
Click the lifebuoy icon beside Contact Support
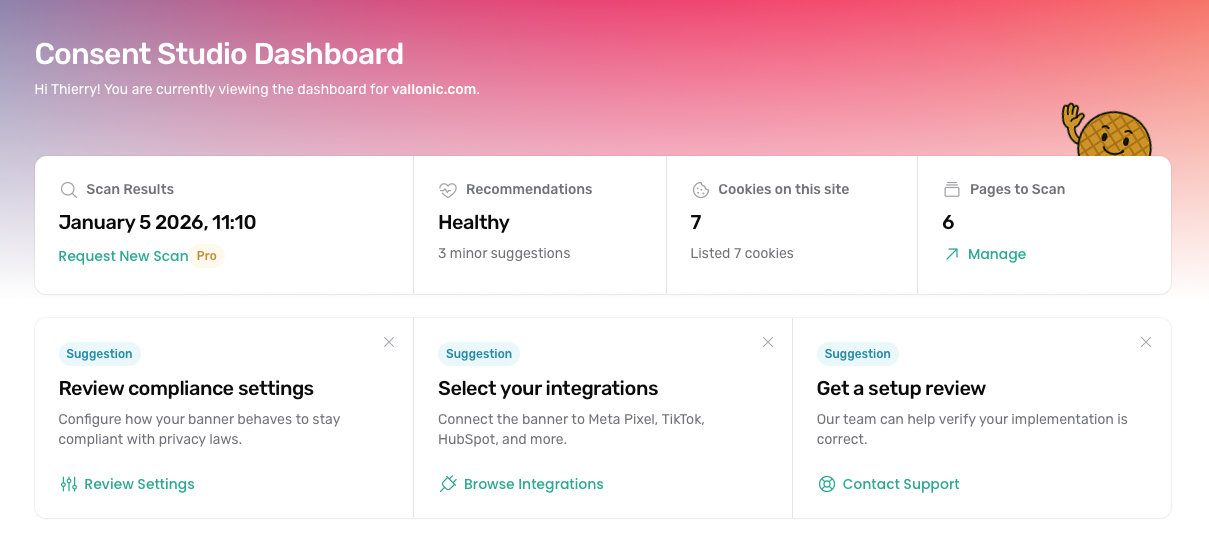tap(827, 484)
